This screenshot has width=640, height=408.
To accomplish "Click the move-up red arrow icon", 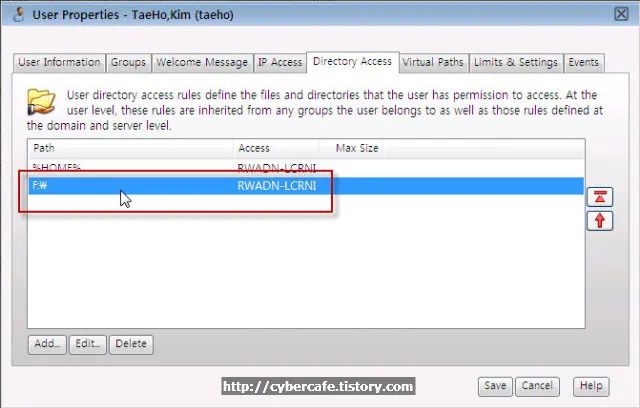I will [600, 220].
